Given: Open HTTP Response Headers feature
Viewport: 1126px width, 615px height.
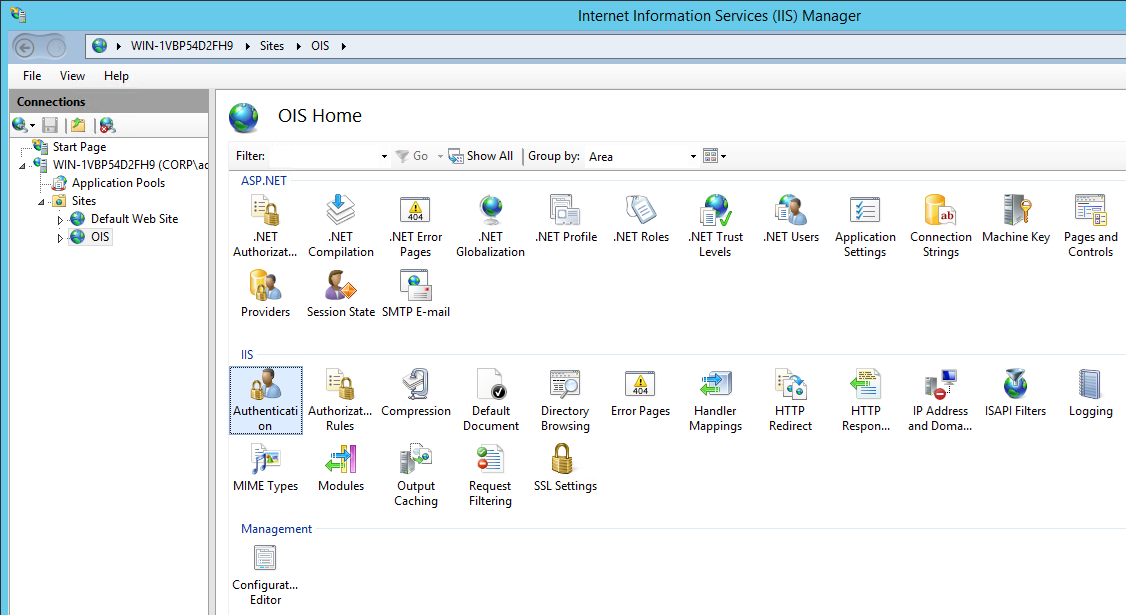Looking at the screenshot, I should (865, 400).
